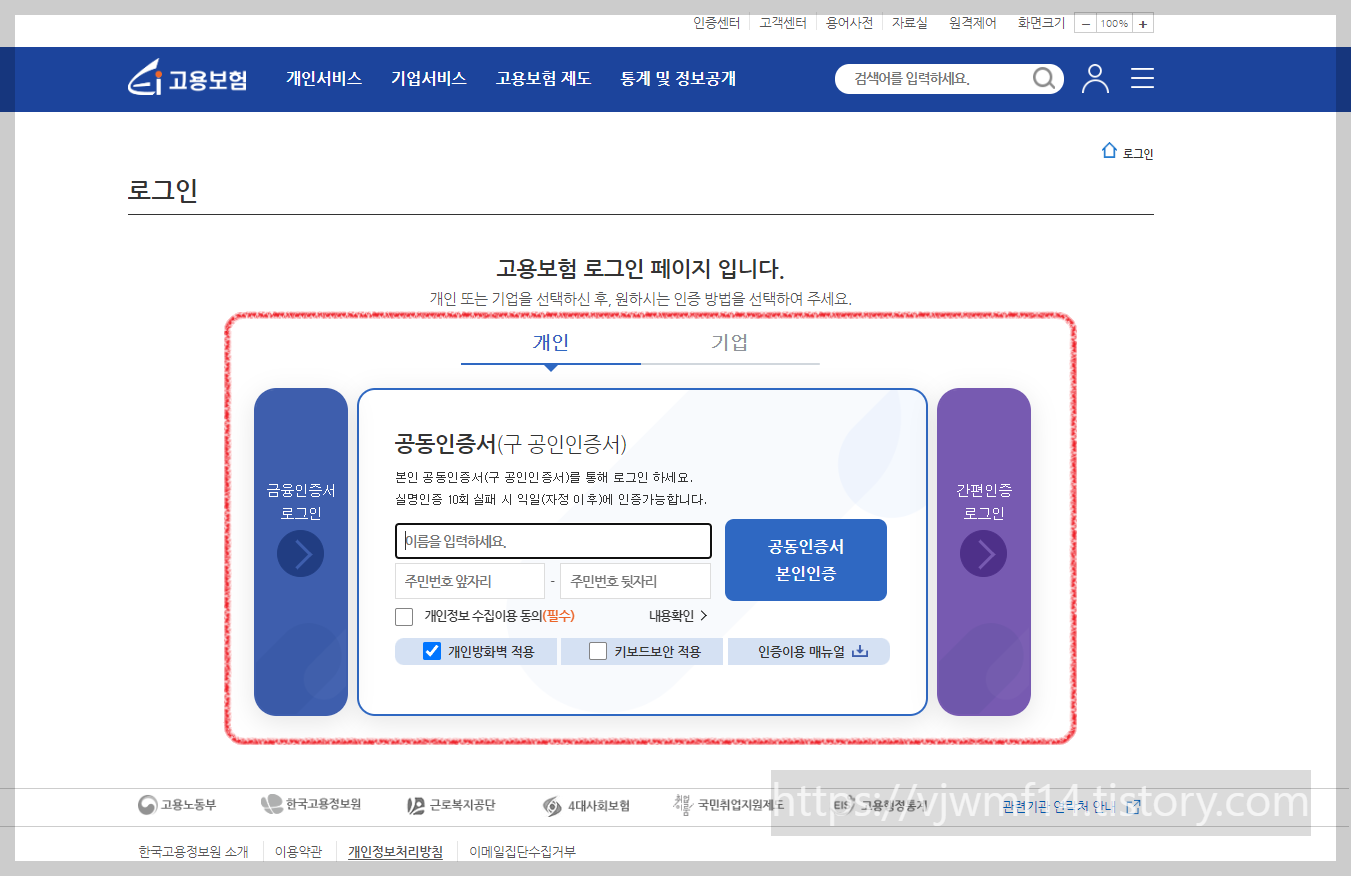The width and height of the screenshot is (1351, 876).
Task: Click the 근로복지공단 footer logo
Action: coord(451,805)
